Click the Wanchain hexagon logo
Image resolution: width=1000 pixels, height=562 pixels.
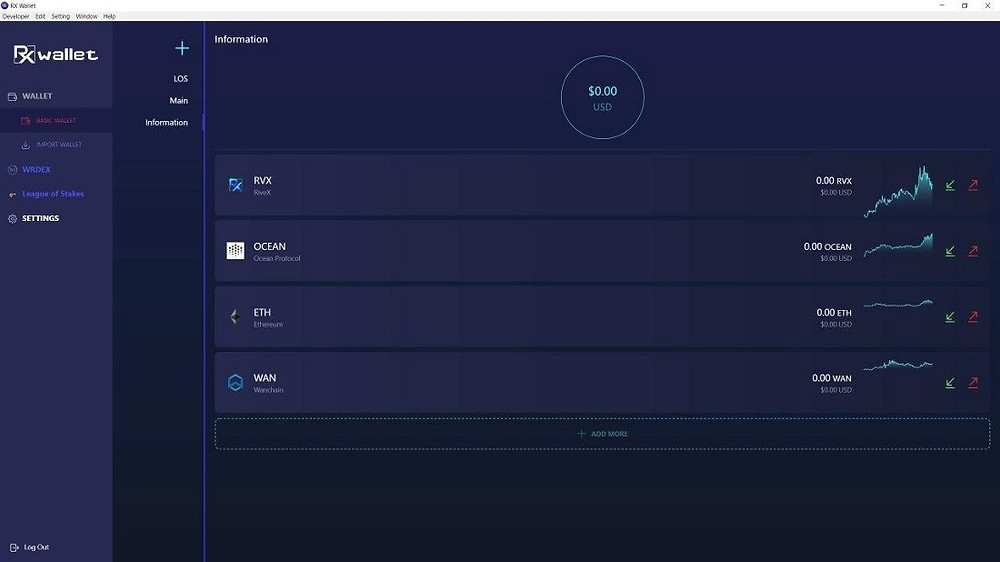(x=235, y=382)
